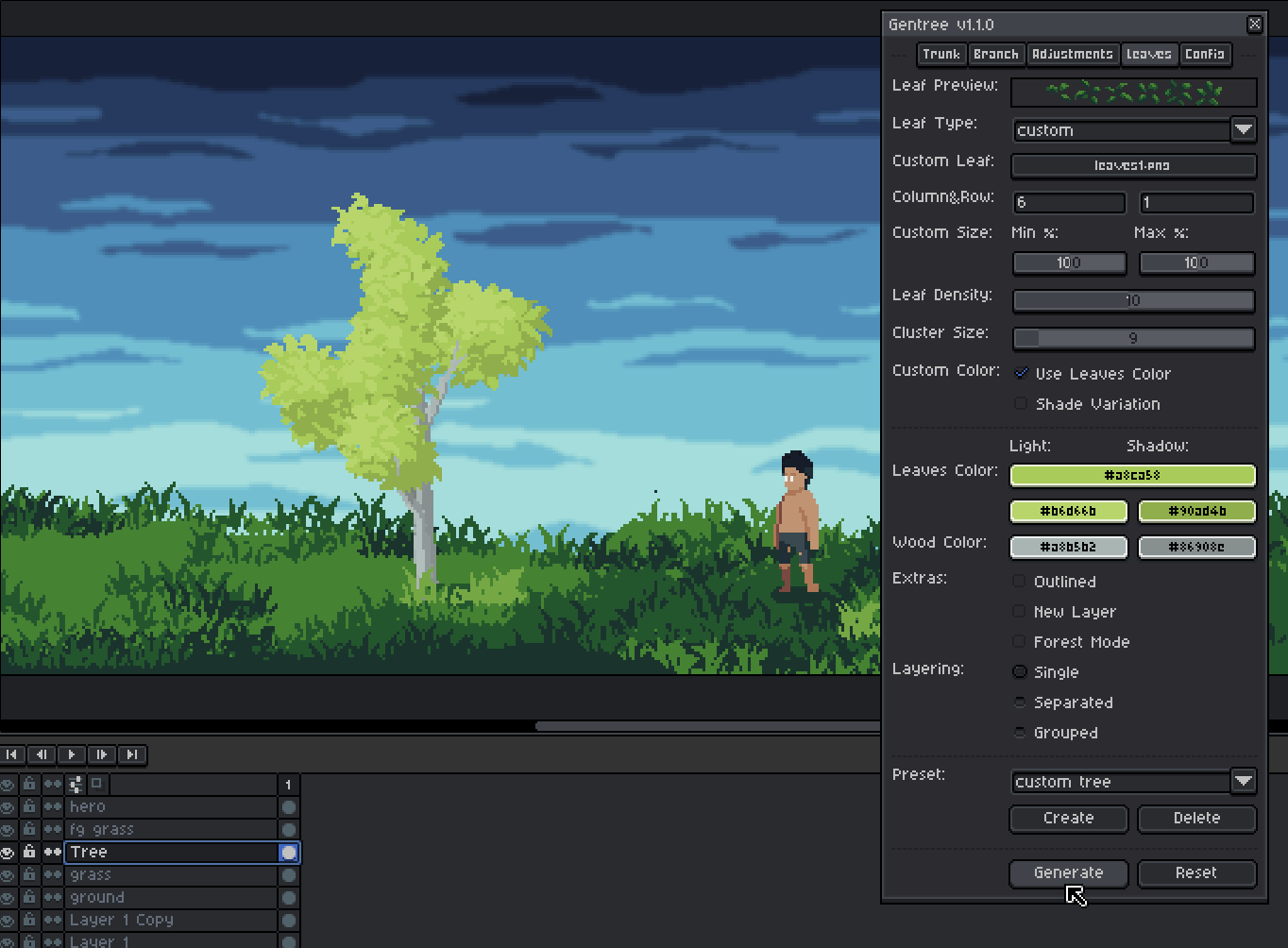Uncheck Use Leaves Color checkbox

(1021, 373)
